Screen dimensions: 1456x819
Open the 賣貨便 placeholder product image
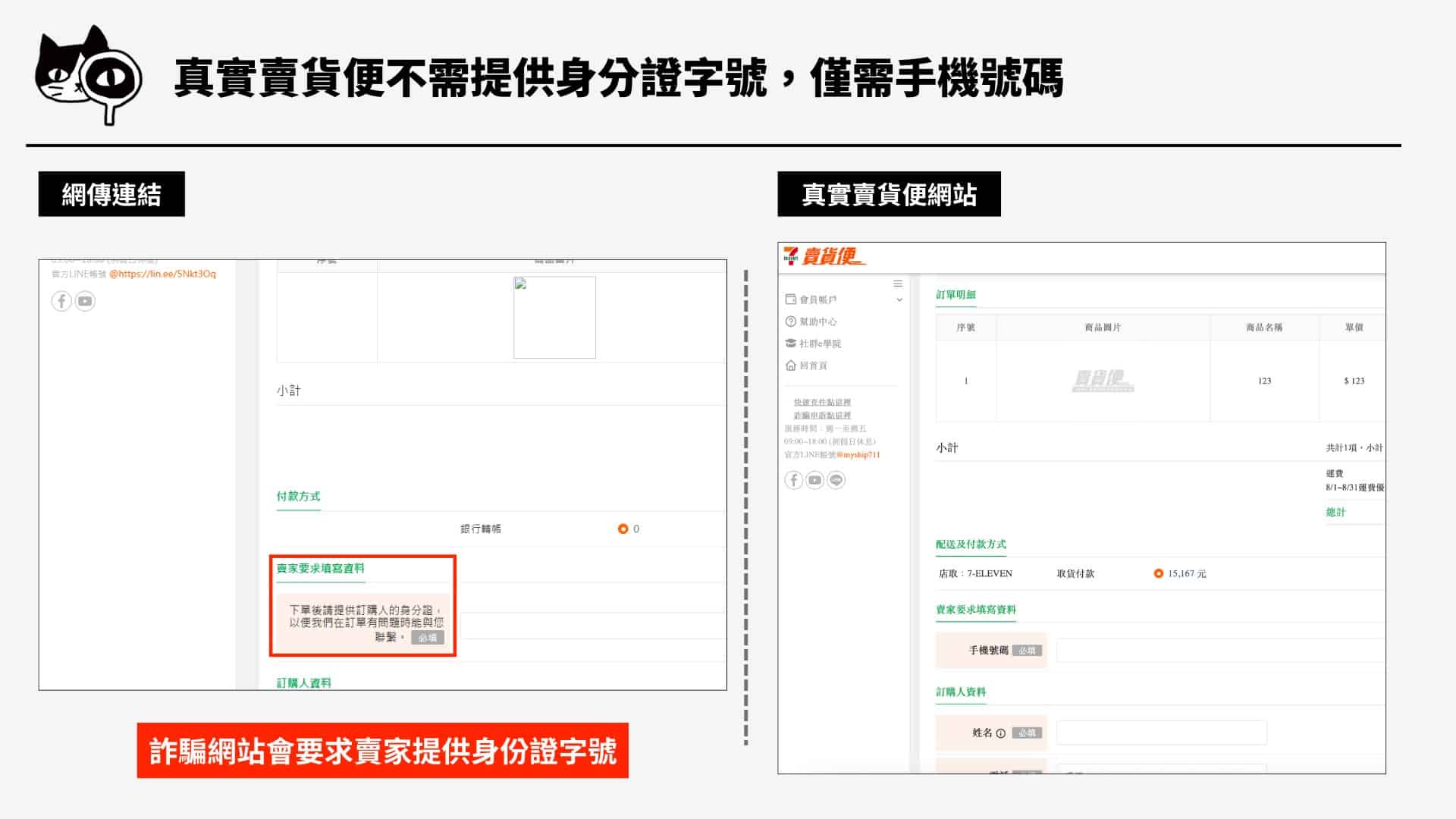1103,381
